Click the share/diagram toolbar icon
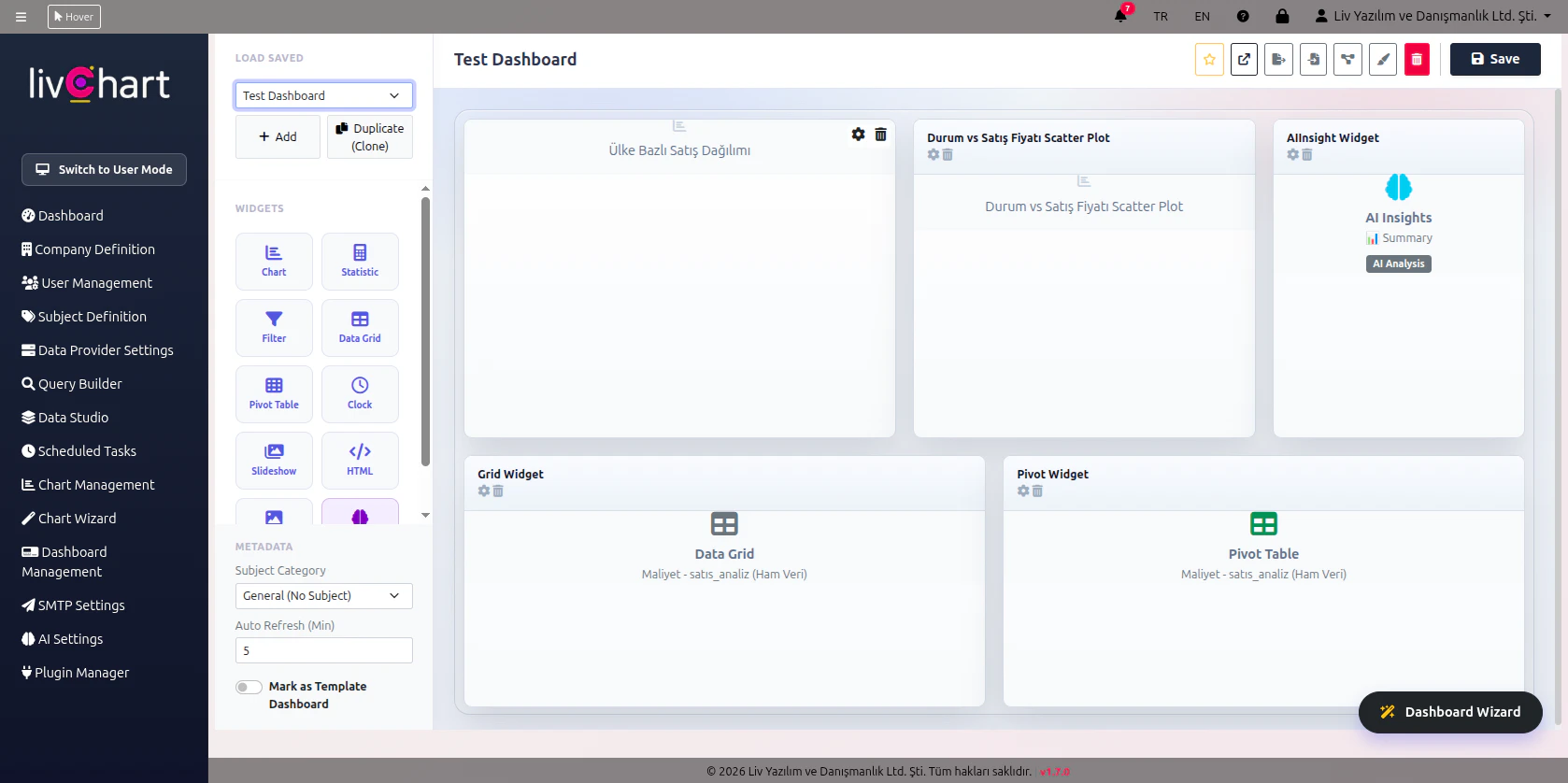Viewport: 1568px width, 783px height. (1347, 59)
